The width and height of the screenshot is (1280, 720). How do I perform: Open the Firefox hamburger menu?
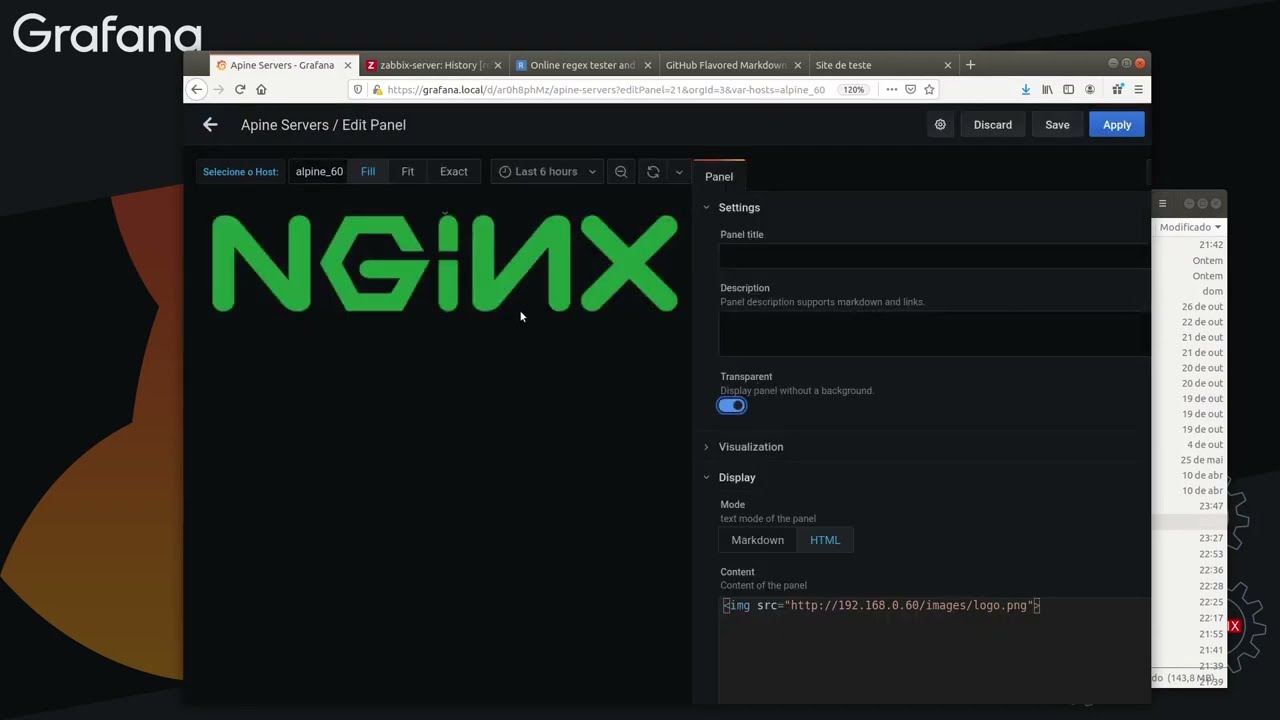coord(1138,89)
